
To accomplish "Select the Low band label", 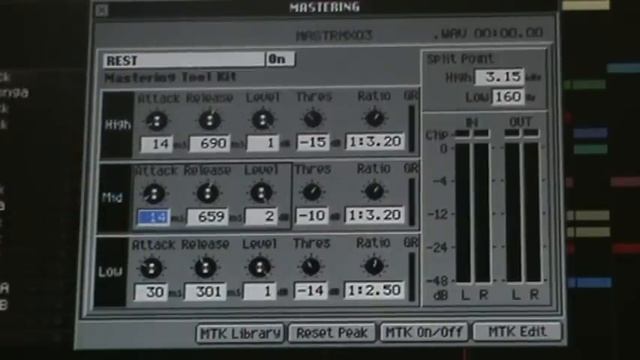I will pos(111,272).
